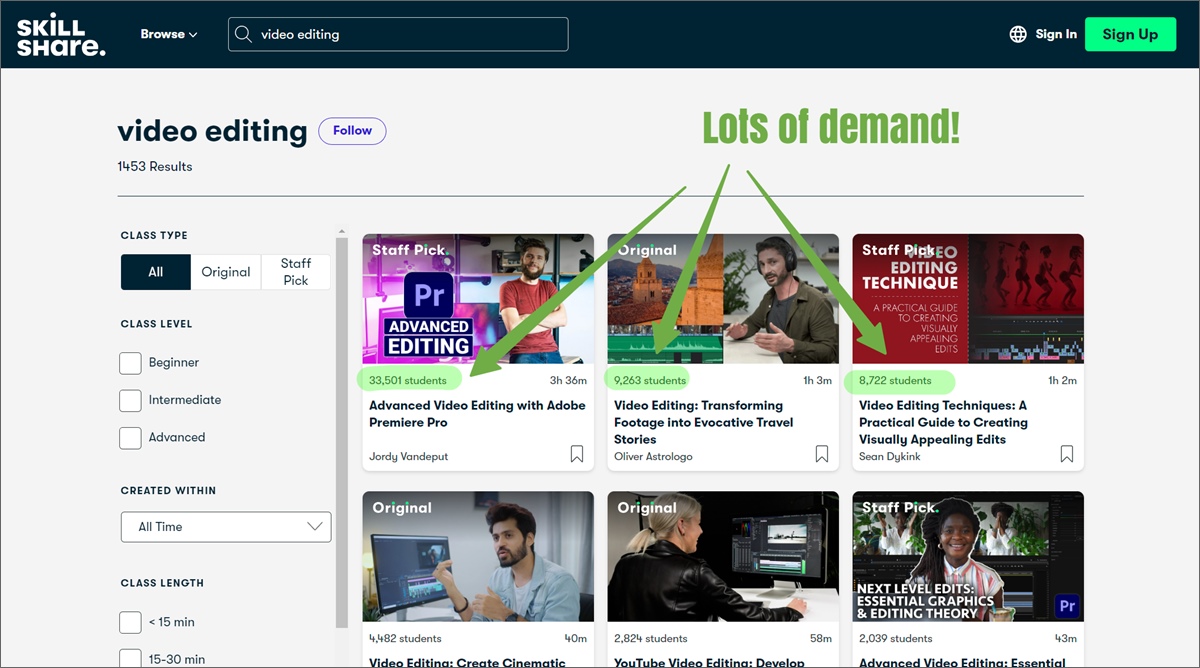Image resolution: width=1200 pixels, height=668 pixels.
Task: Select the Original class type tab
Action: pos(226,272)
